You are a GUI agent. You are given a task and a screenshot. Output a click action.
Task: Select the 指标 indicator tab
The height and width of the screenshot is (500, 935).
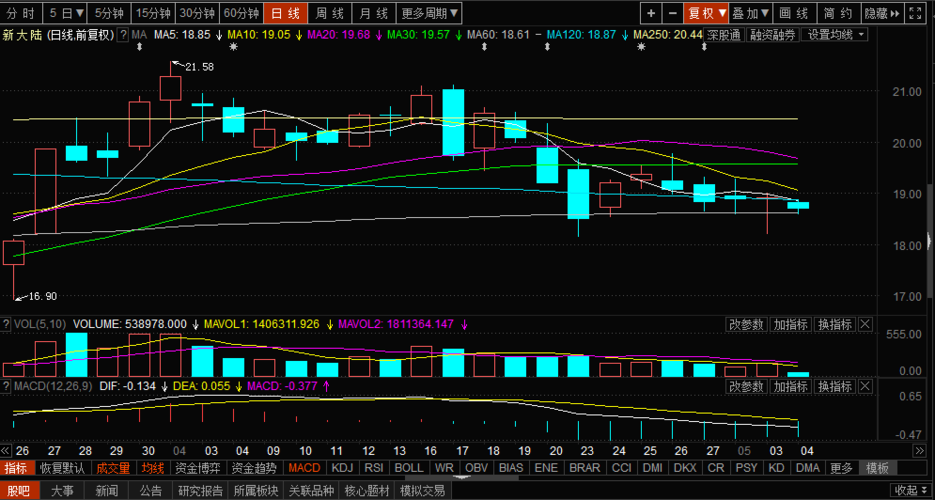tap(16, 468)
